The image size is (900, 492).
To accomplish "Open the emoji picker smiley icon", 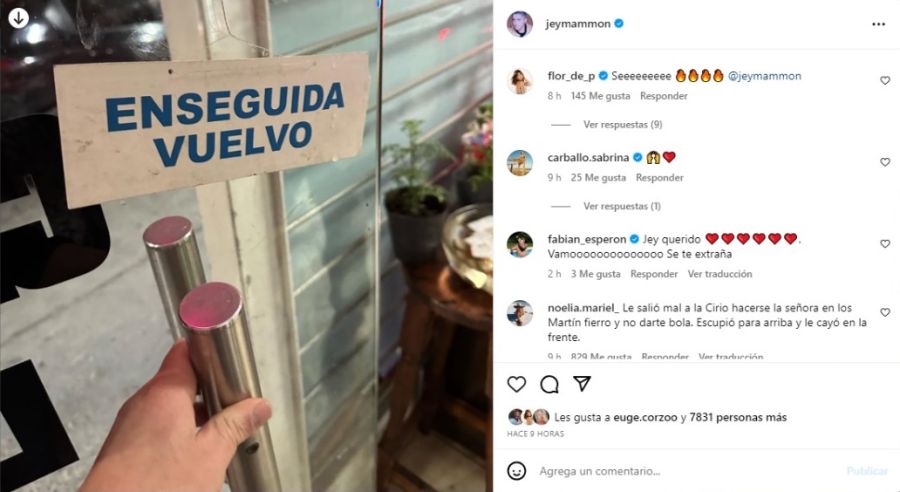I will click(x=517, y=471).
